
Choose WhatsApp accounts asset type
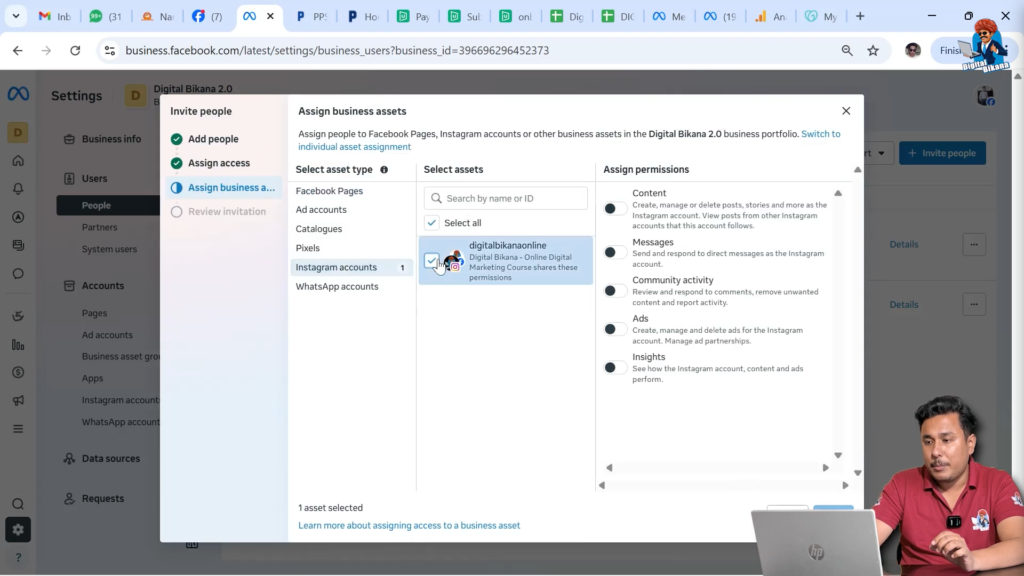coord(337,287)
